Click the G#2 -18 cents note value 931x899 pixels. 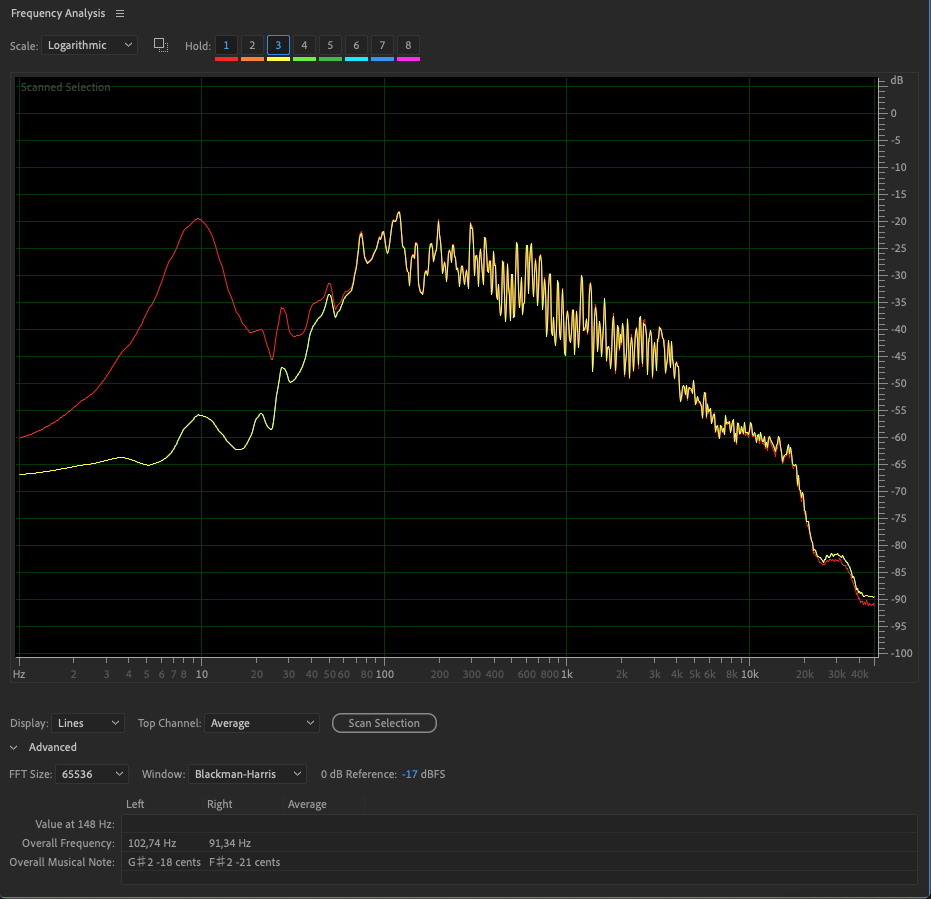[164, 862]
